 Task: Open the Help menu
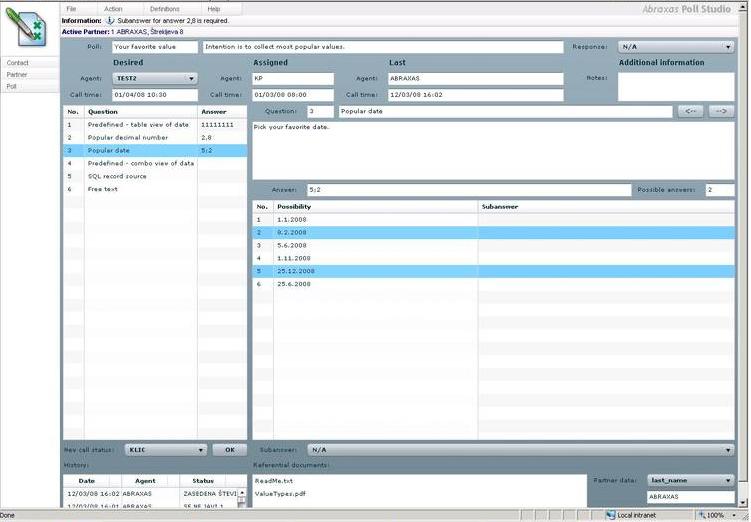(x=214, y=9)
